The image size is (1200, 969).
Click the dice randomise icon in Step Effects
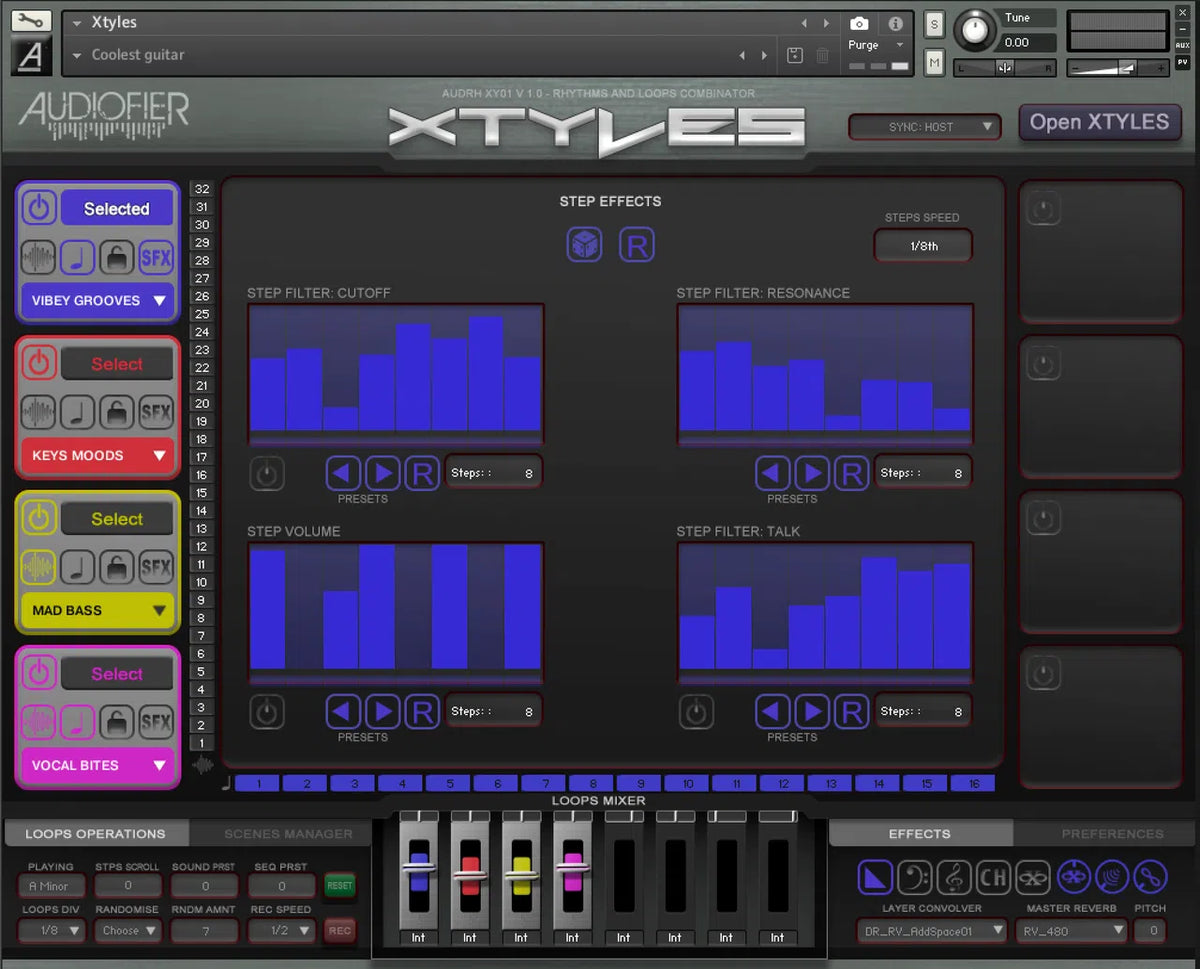[x=585, y=244]
